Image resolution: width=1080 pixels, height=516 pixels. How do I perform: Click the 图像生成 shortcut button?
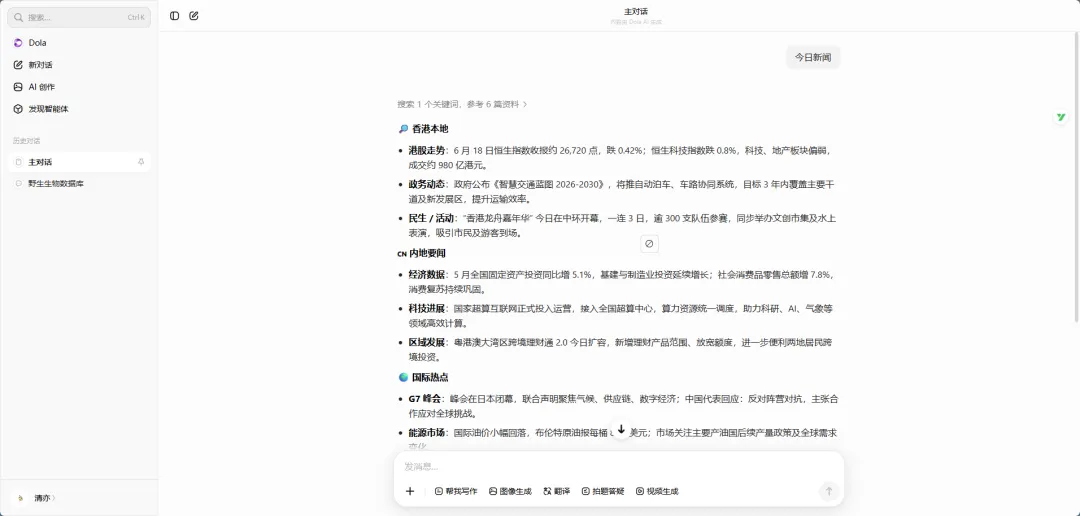click(x=510, y=491)
